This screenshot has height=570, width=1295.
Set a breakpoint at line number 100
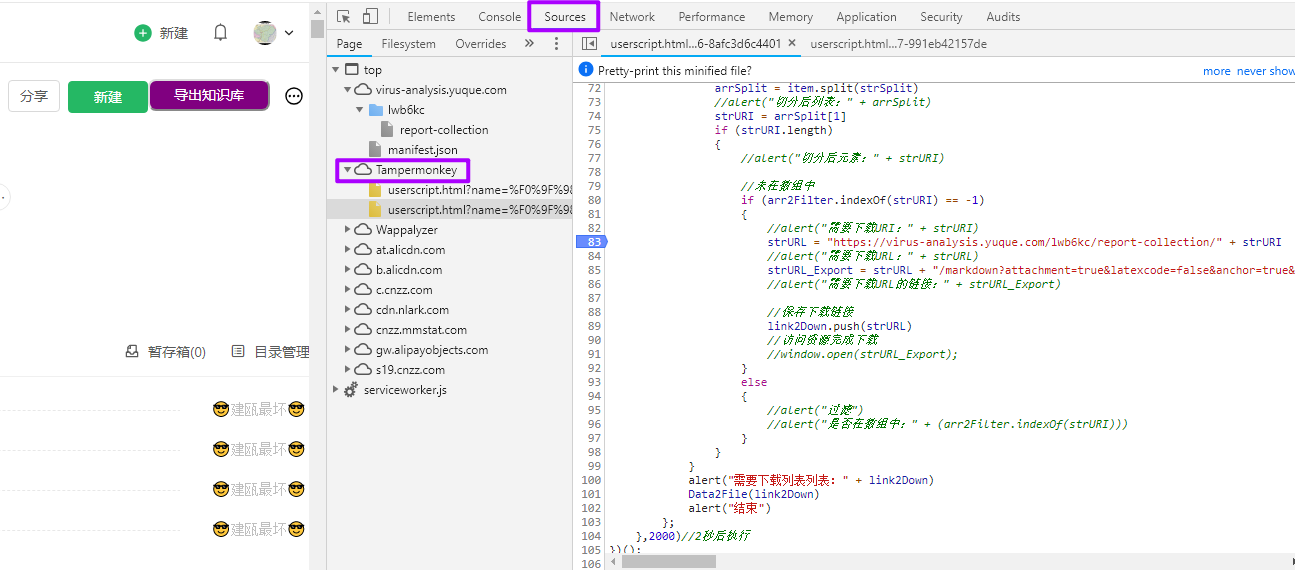[x=590, y=480]
